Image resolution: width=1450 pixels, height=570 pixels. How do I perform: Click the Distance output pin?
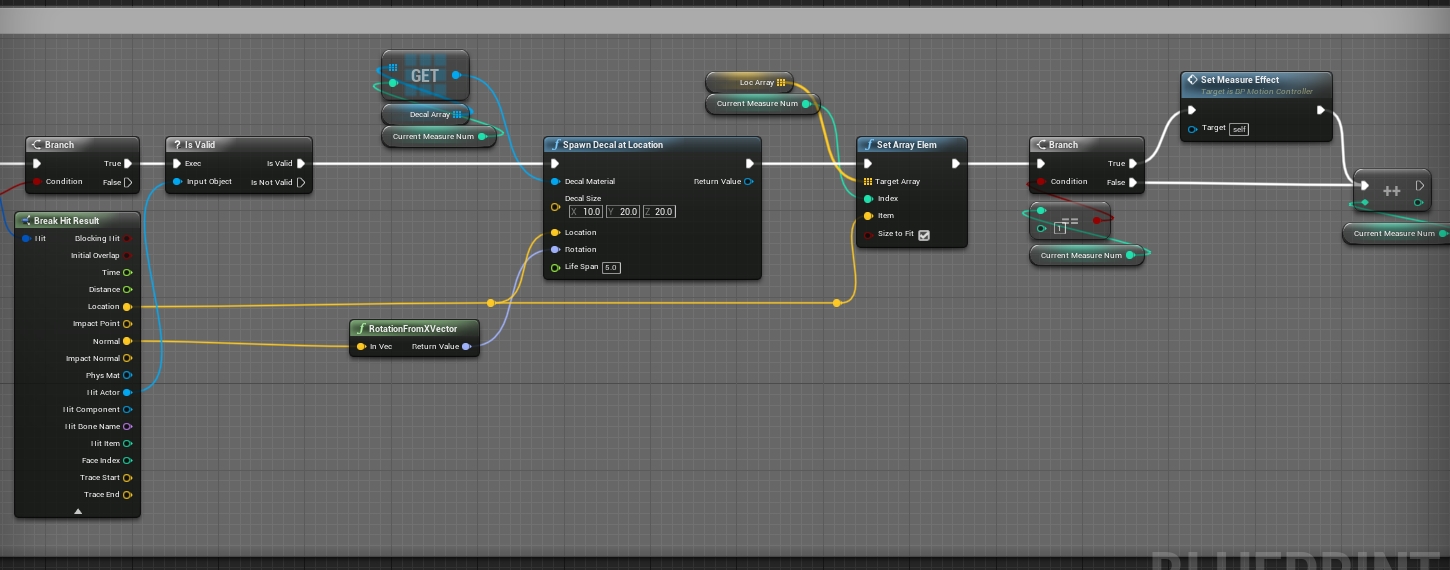pyautogui.click(x=127, y=290)
